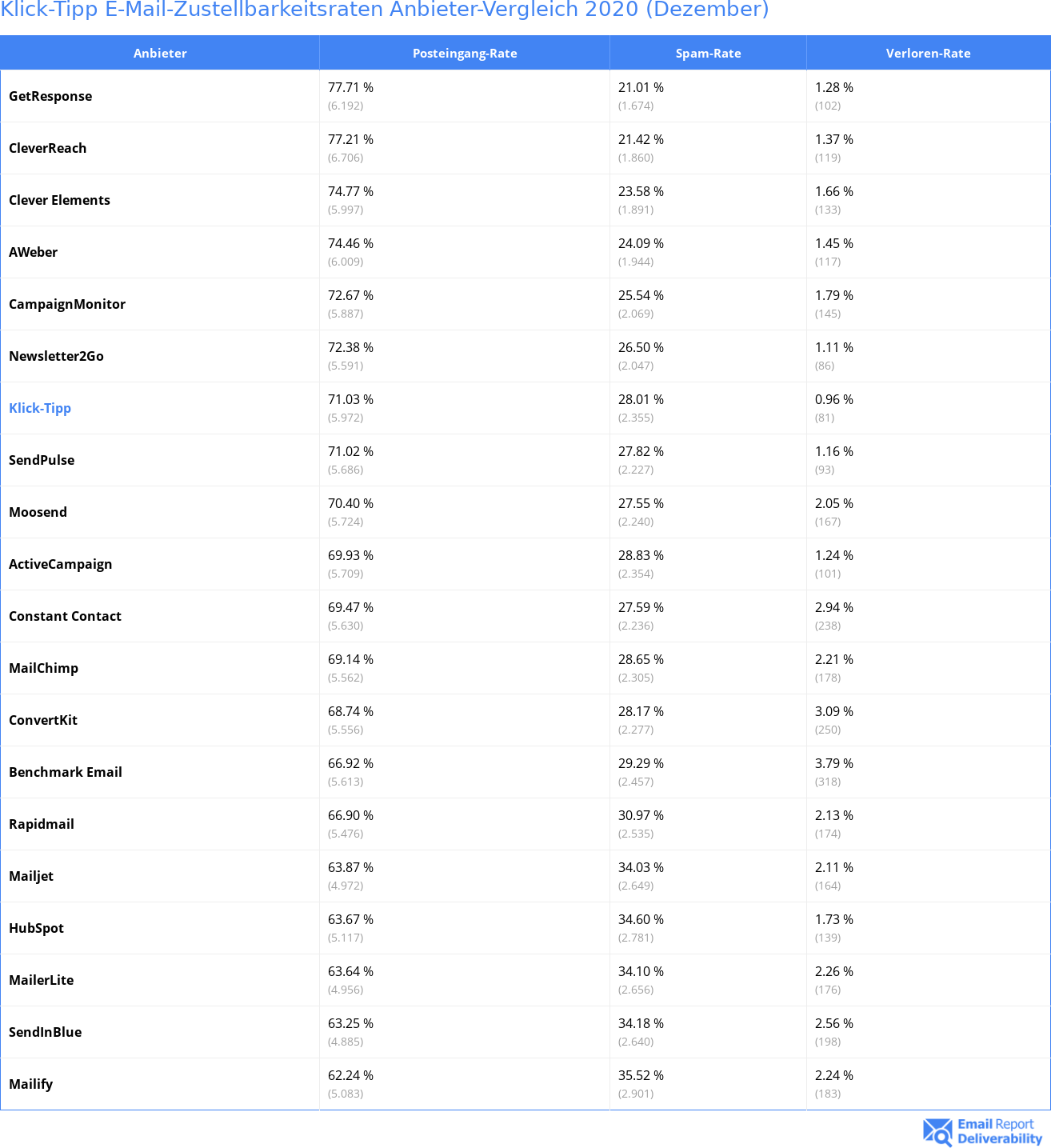
Task: Select the HubSpot provider name
Action: tap(37, 928)
